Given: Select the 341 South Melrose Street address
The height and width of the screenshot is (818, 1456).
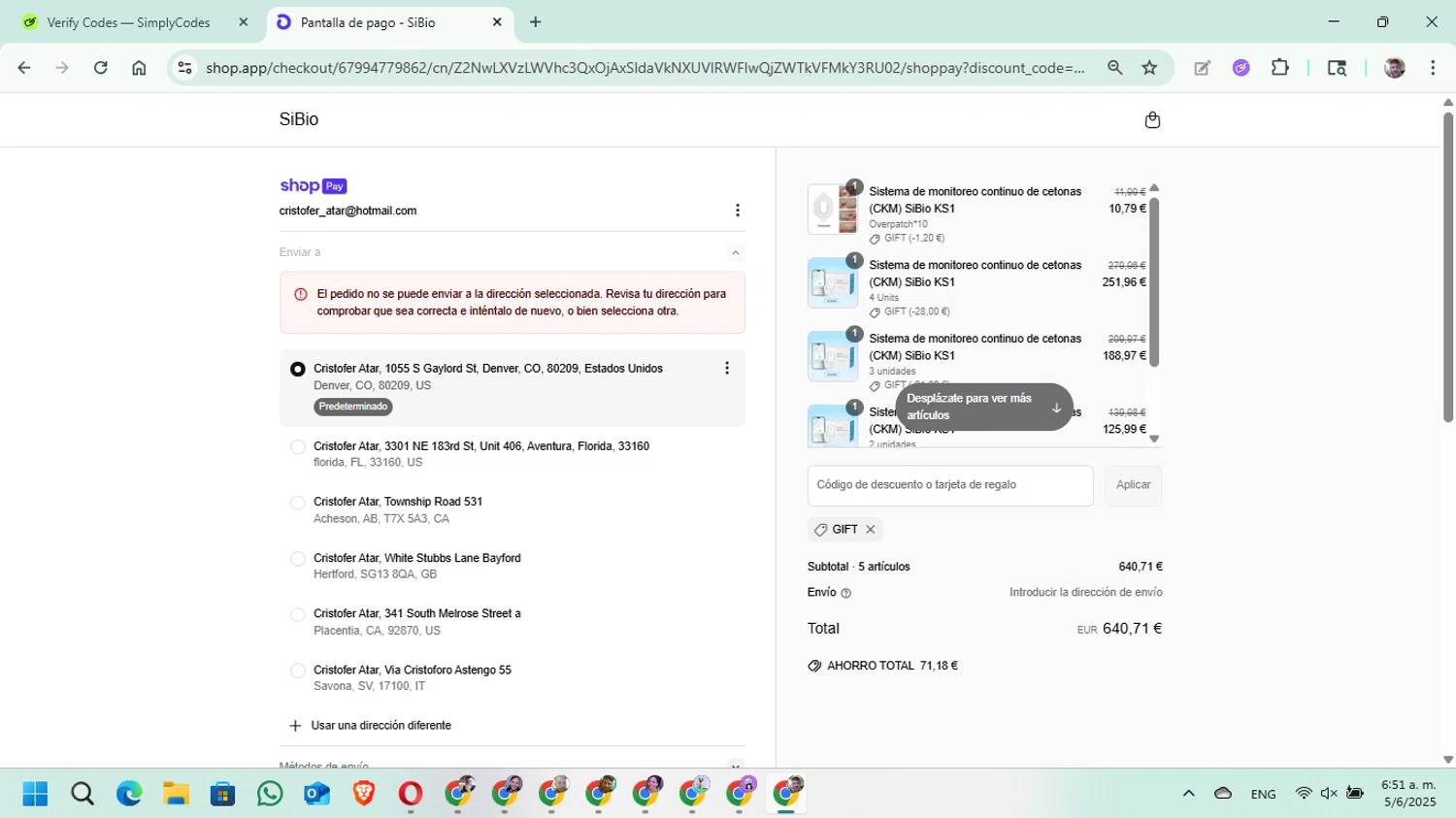Looking at the screenshot, I should tap(298, 614).
